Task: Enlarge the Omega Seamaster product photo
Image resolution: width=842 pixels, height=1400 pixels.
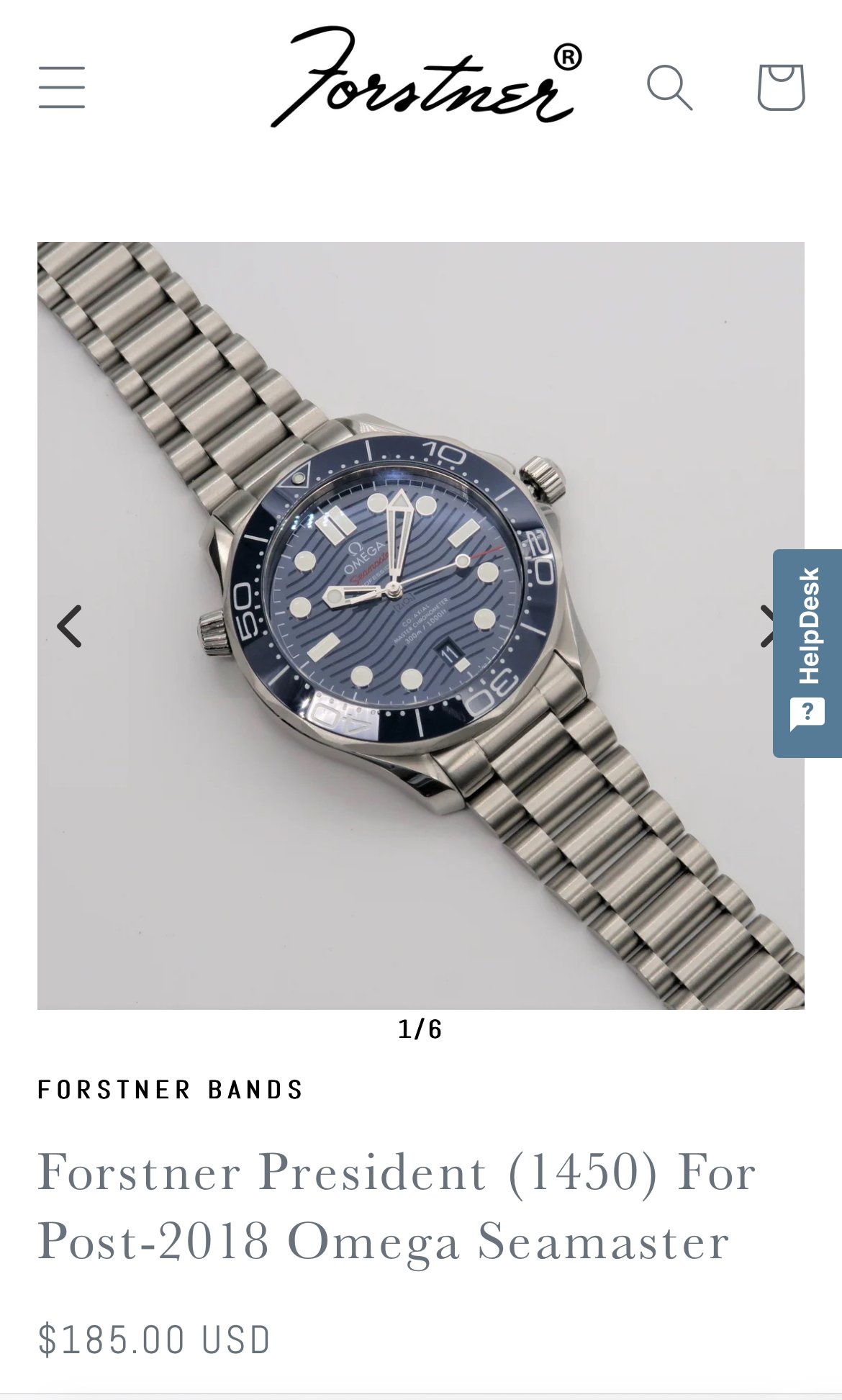Action: (421, 626)
